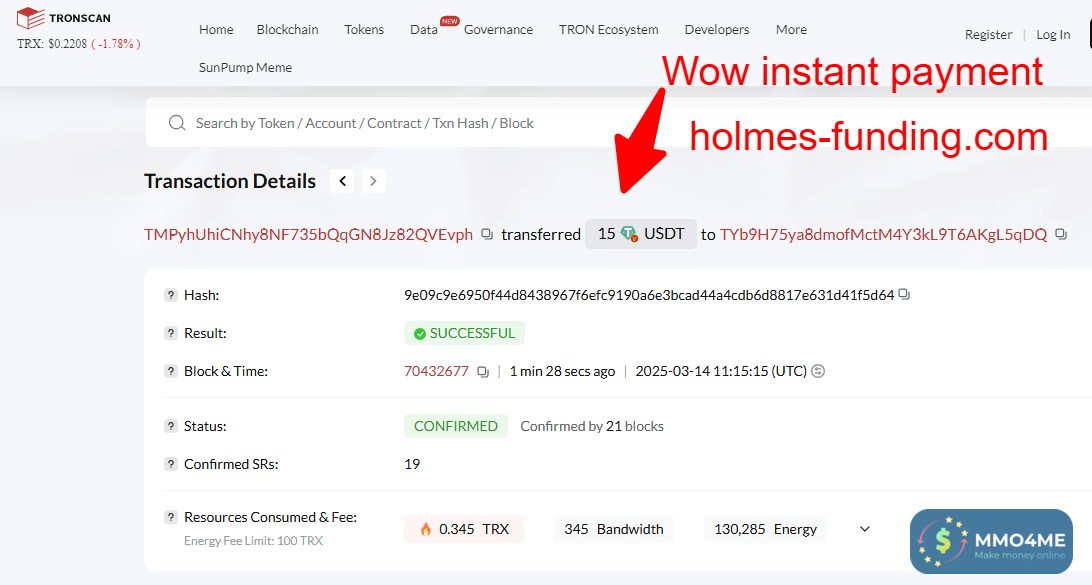
Task: Copy the transaction hash
Action: (904, 295)
